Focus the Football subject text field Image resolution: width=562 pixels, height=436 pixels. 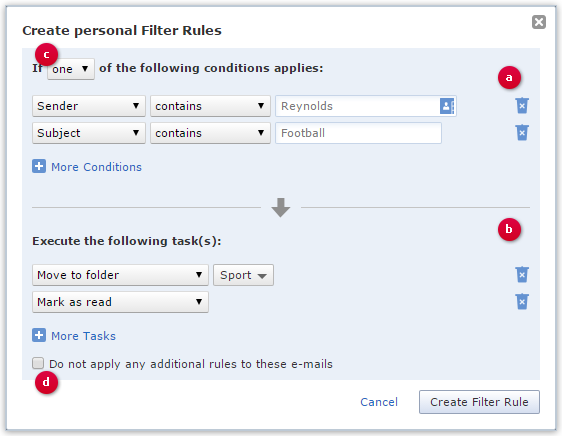tap(358, 133)
